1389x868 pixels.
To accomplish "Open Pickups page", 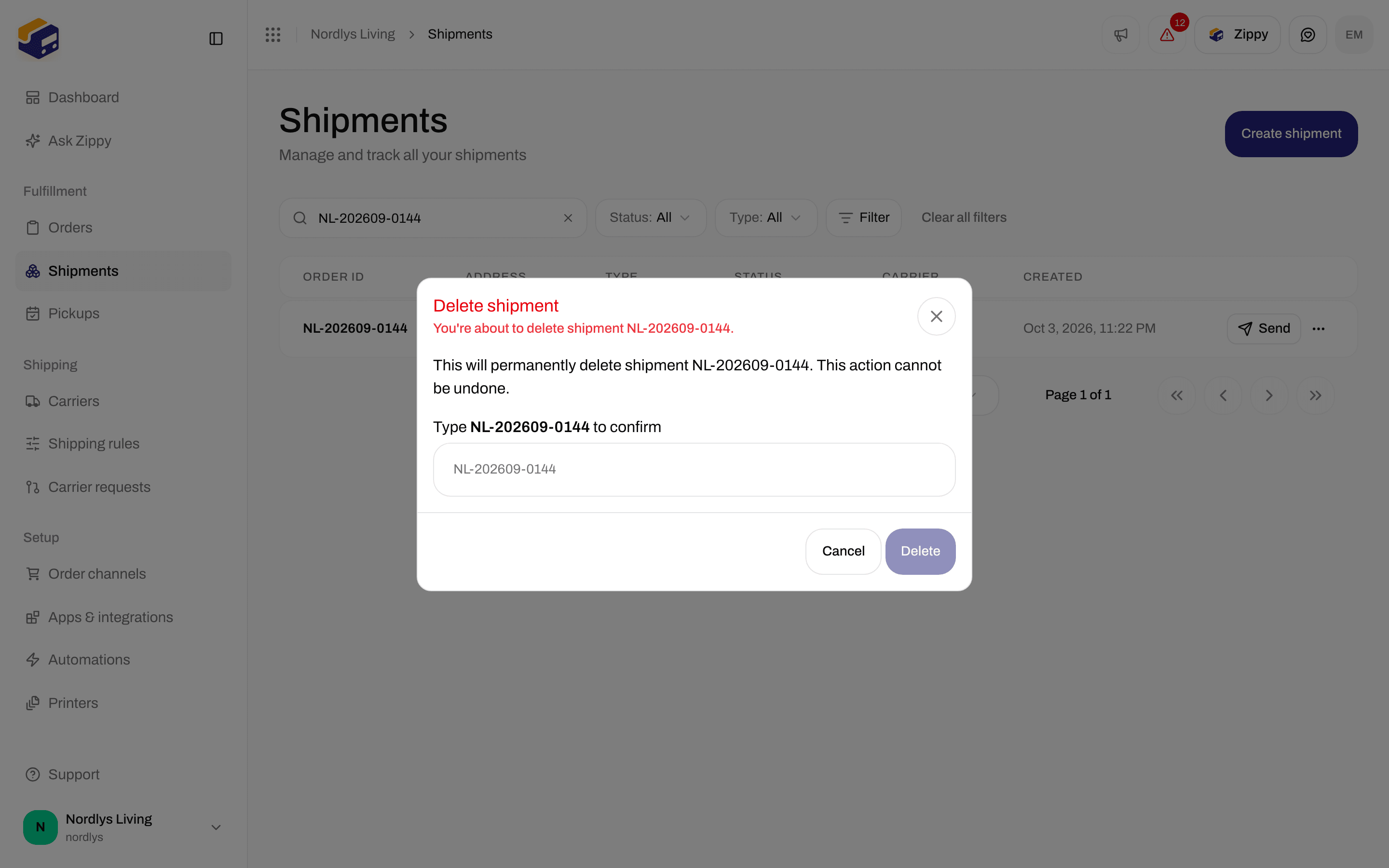I will click(x=123, y=313).
